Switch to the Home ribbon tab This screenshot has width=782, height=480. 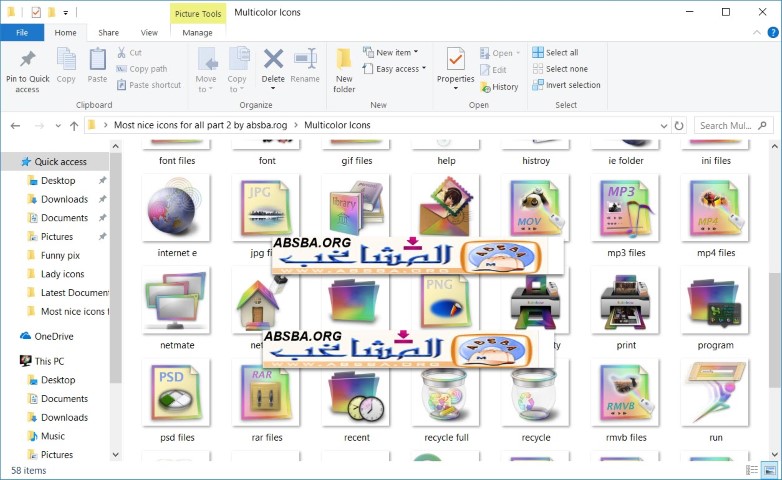[x=65, y=32]
